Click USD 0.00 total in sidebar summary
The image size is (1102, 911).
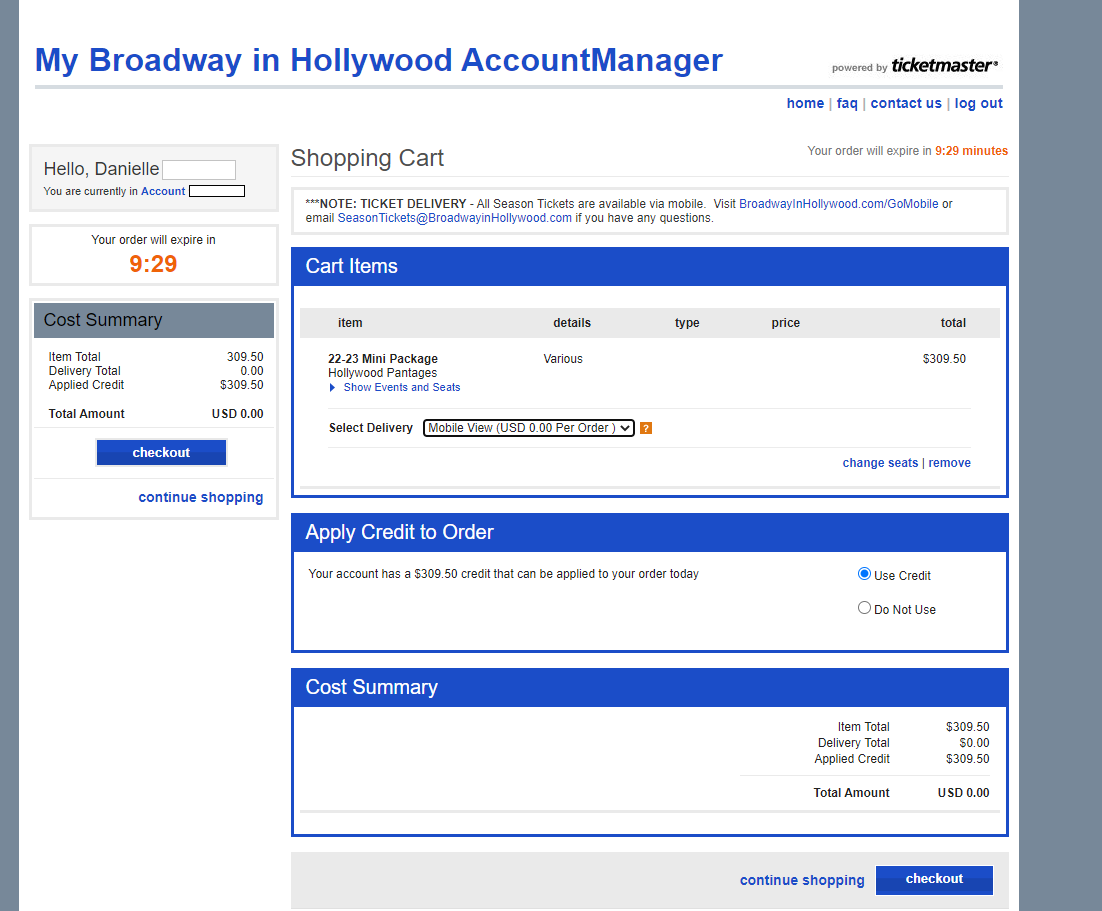[238, 414]
